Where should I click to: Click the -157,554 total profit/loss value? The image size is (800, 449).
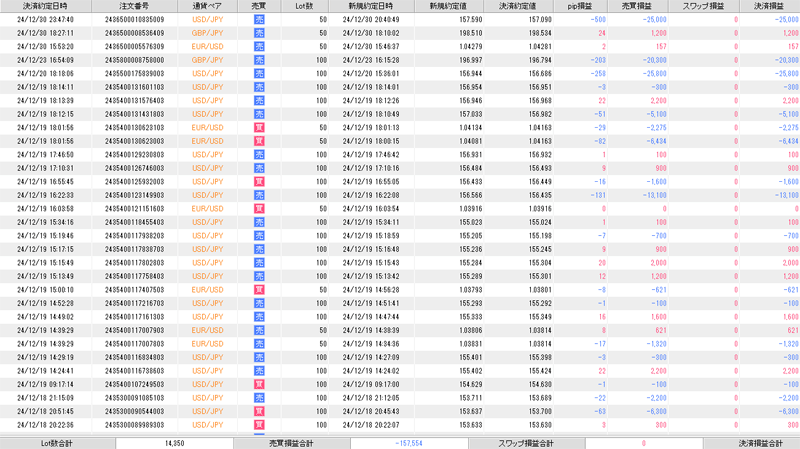(x=409, y=443)
